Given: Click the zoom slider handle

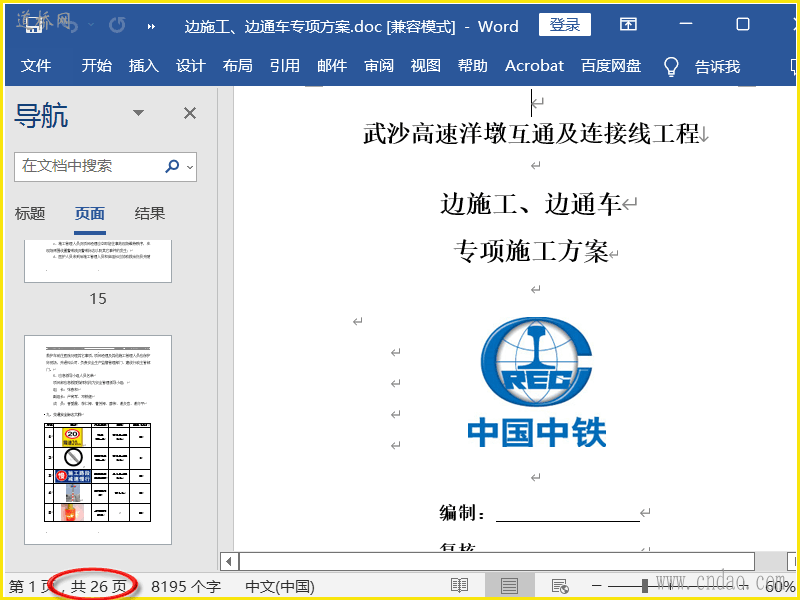Looking at the screenshot, I should [645, 586].
